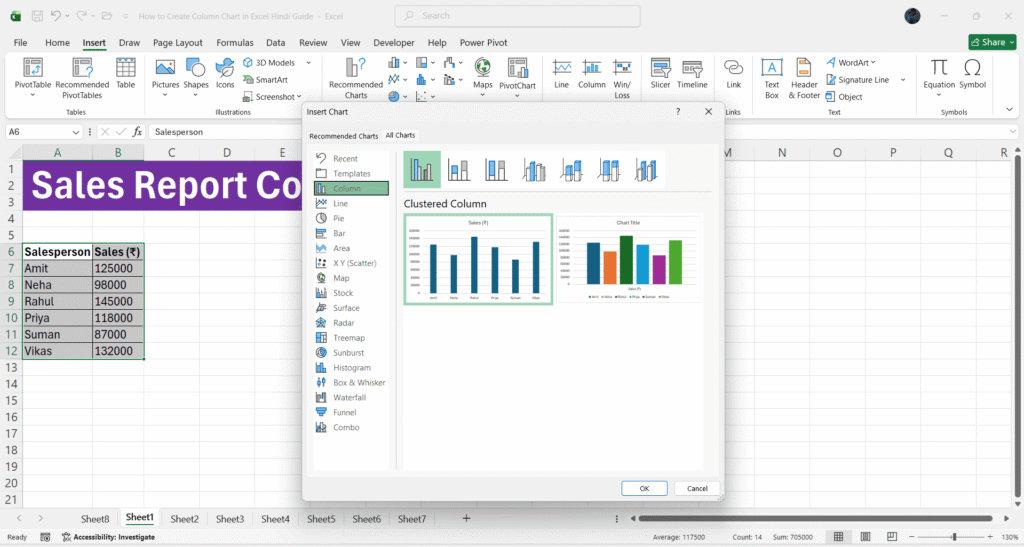This screenshot has width=1024, height=547.
Task: Select the single-color clustered column preview
Action: tap(478, 259)
